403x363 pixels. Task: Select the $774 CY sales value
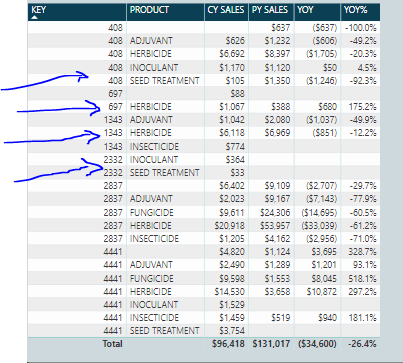pos(235,146)
